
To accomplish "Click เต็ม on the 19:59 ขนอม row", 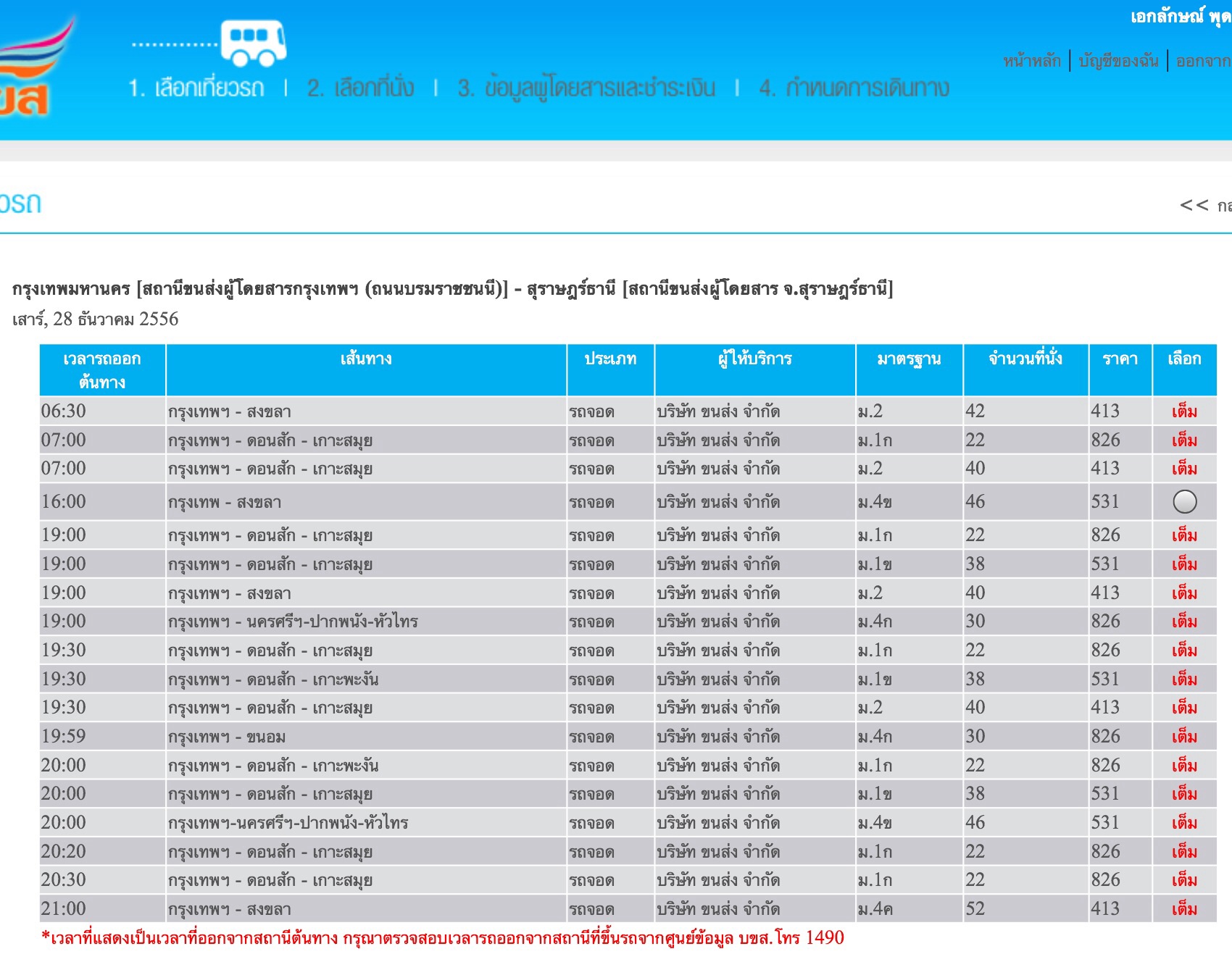I will tap(1184, 737).
